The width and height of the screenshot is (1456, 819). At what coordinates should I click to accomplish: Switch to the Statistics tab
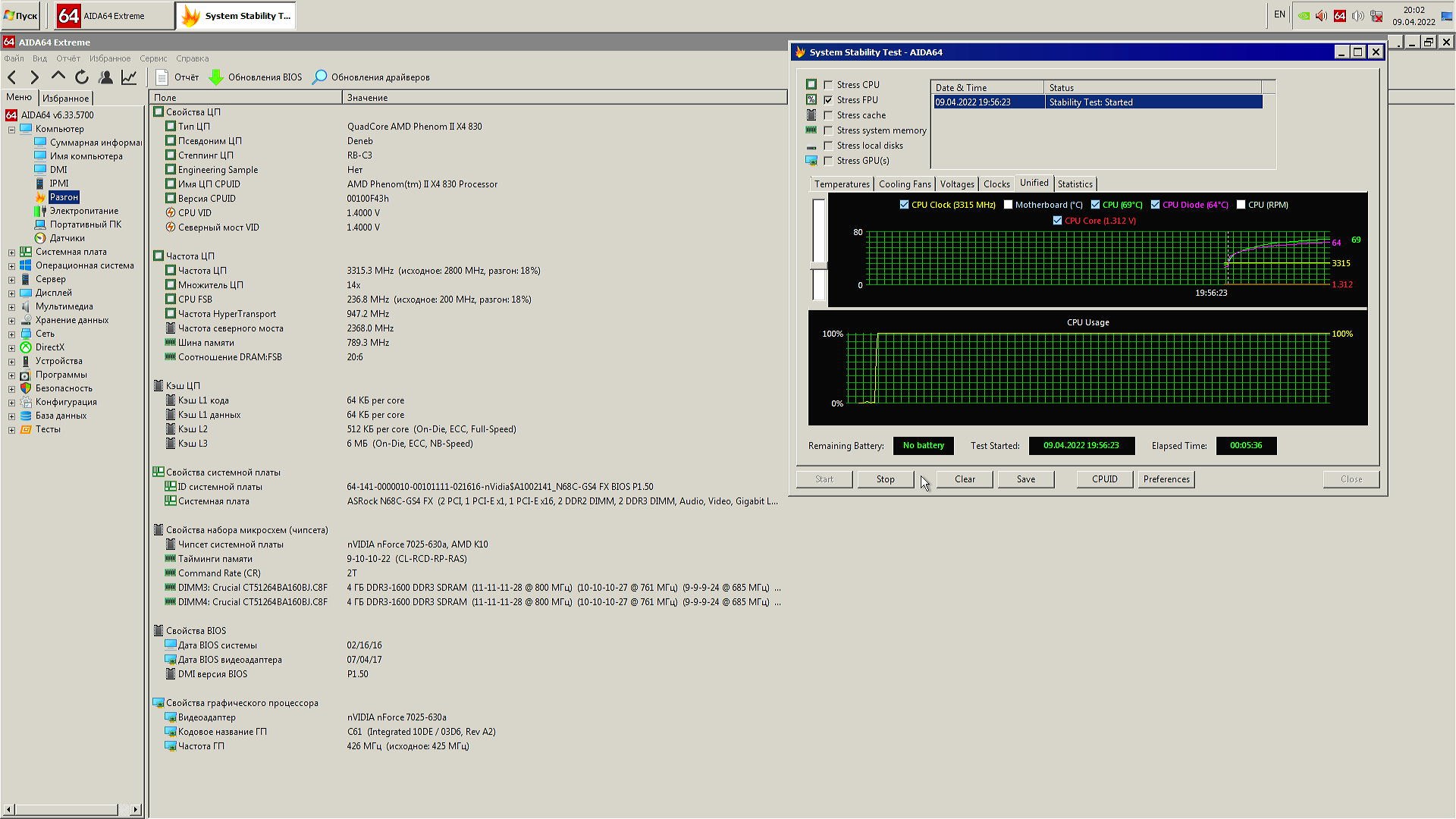click(x=1075, y=184)
